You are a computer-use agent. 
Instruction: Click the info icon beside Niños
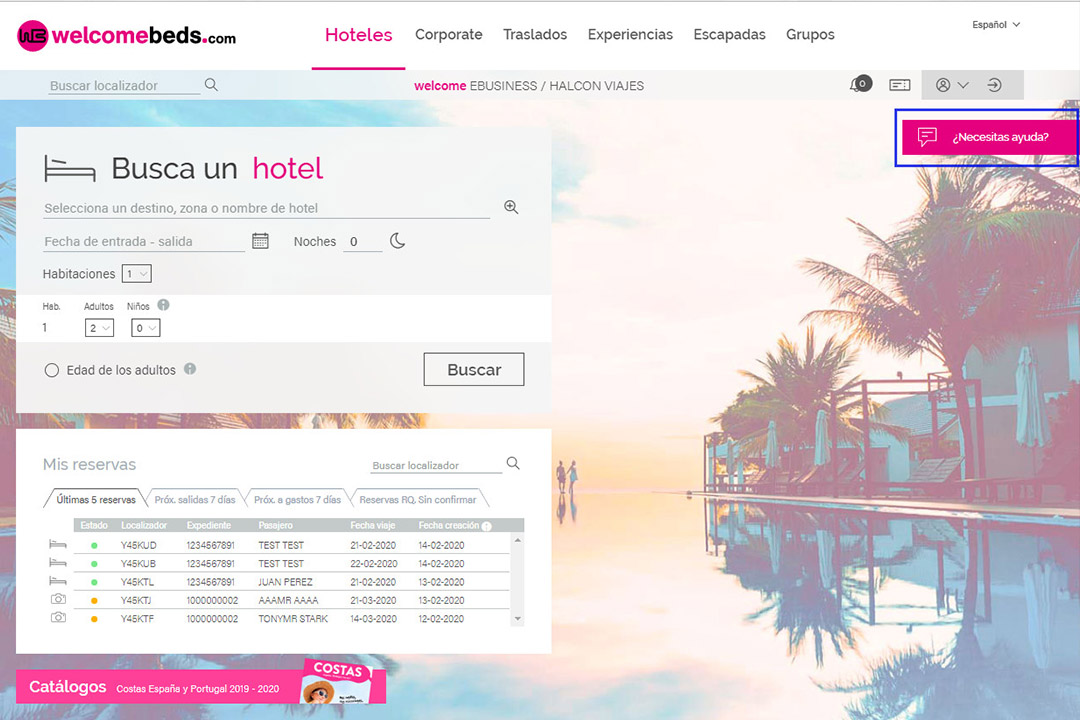click(x=163, y=305)
